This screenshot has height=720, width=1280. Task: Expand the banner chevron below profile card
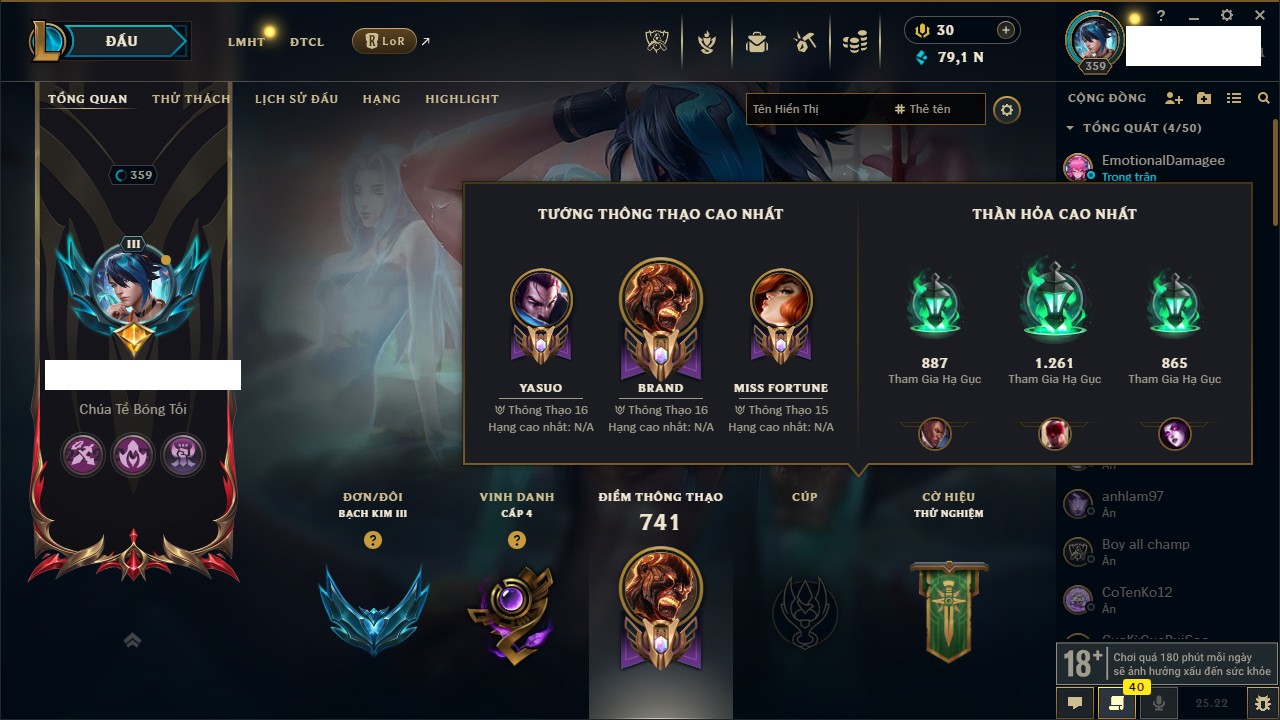pos(132,640)
